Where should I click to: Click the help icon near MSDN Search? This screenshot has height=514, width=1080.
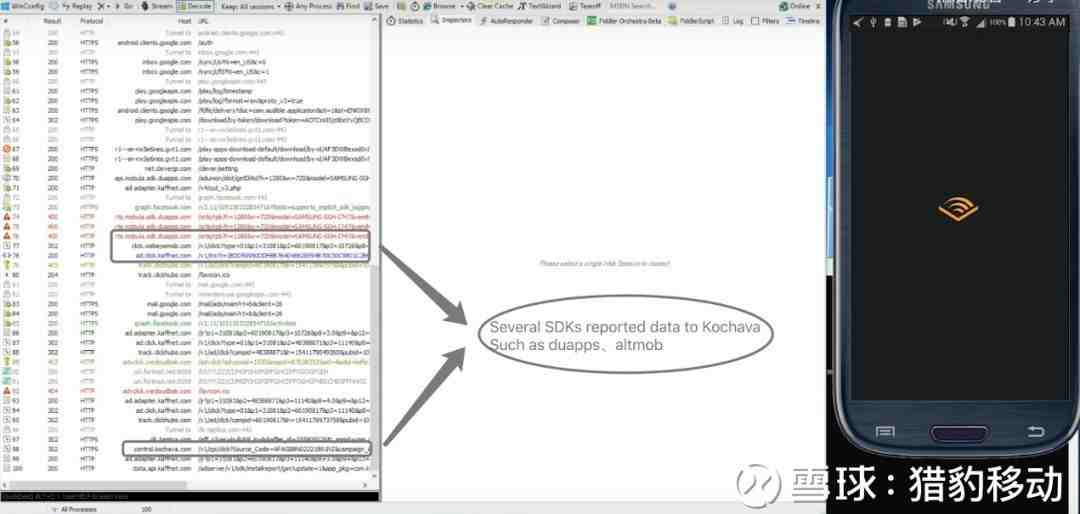(x=674, y=6)
